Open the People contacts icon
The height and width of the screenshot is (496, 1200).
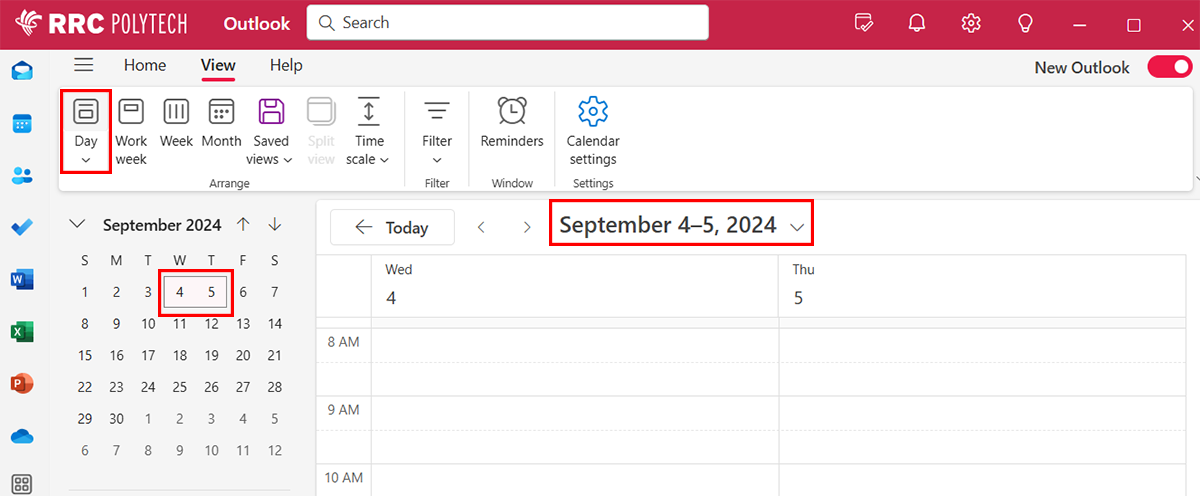(x=22, y=175)
